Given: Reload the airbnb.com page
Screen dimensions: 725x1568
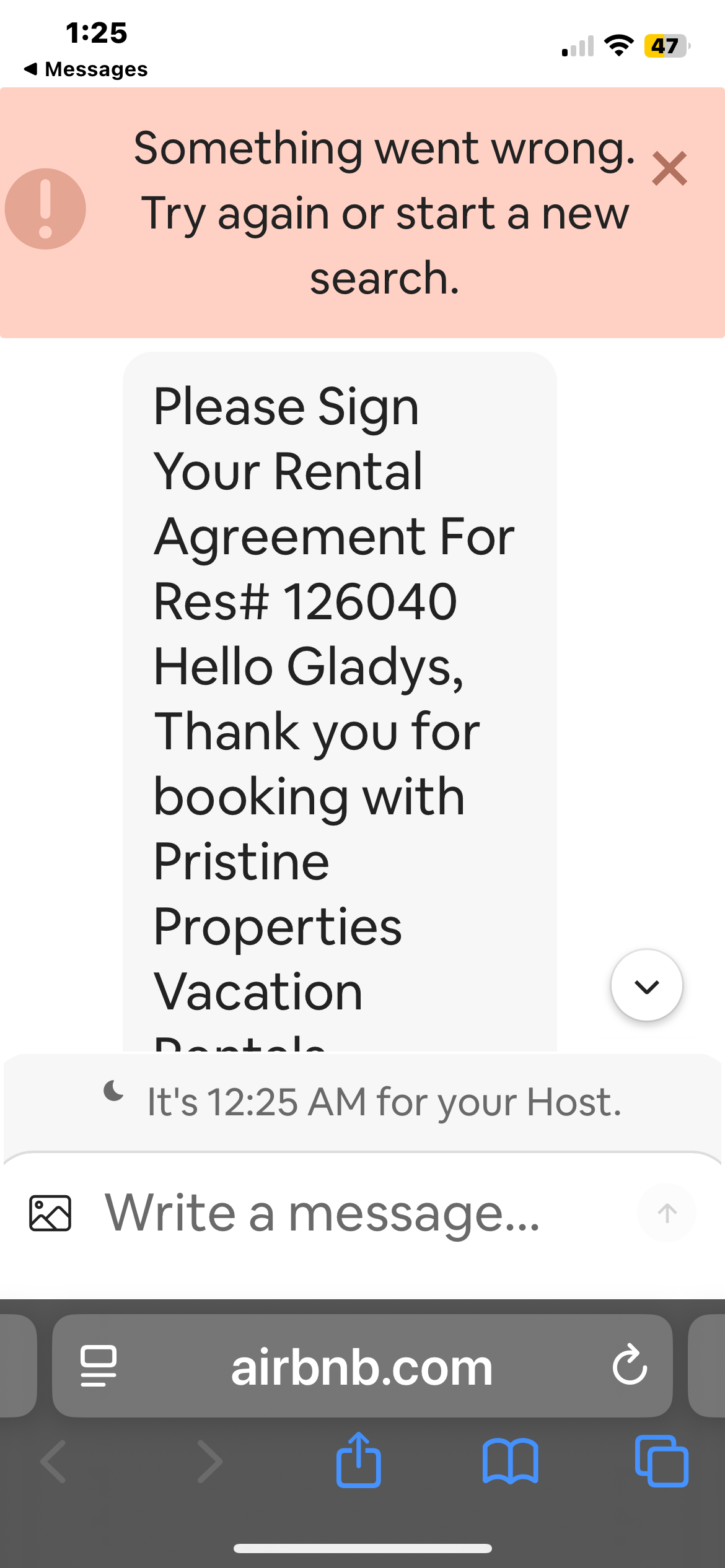Looking at the screenshot, I should coord(630,1364).
